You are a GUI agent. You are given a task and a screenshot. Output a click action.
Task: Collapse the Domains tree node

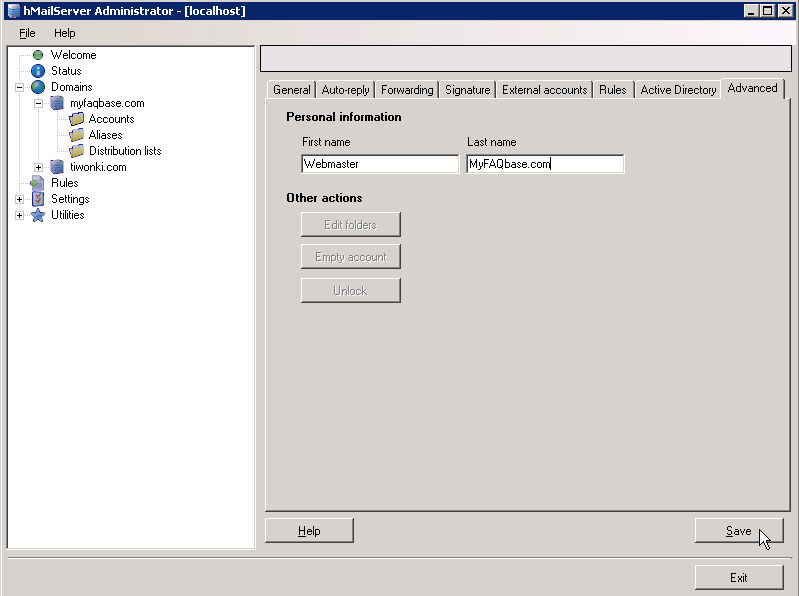(19, 87)
